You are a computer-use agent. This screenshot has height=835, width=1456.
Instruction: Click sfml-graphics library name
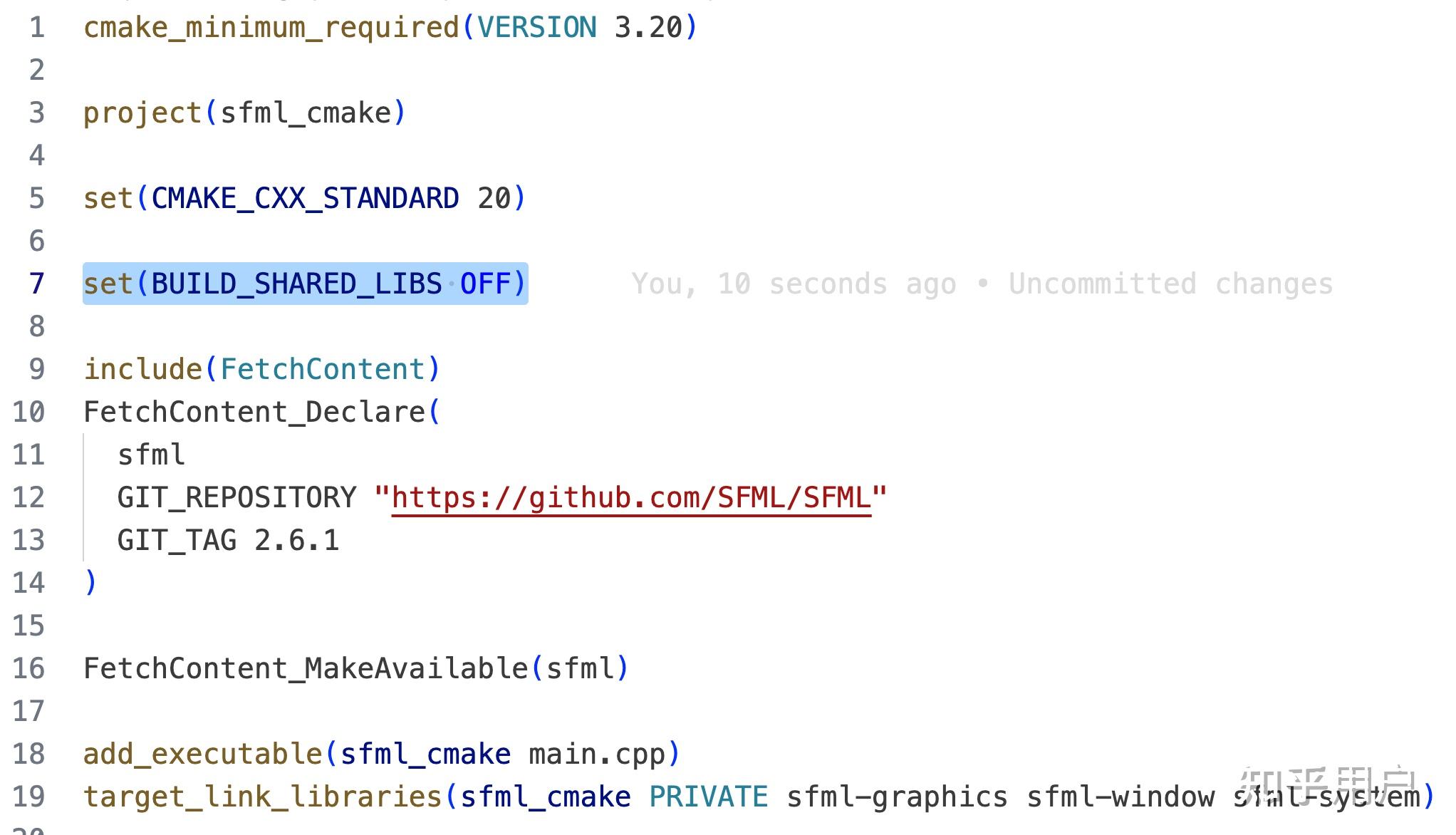[x=897, y=797]
